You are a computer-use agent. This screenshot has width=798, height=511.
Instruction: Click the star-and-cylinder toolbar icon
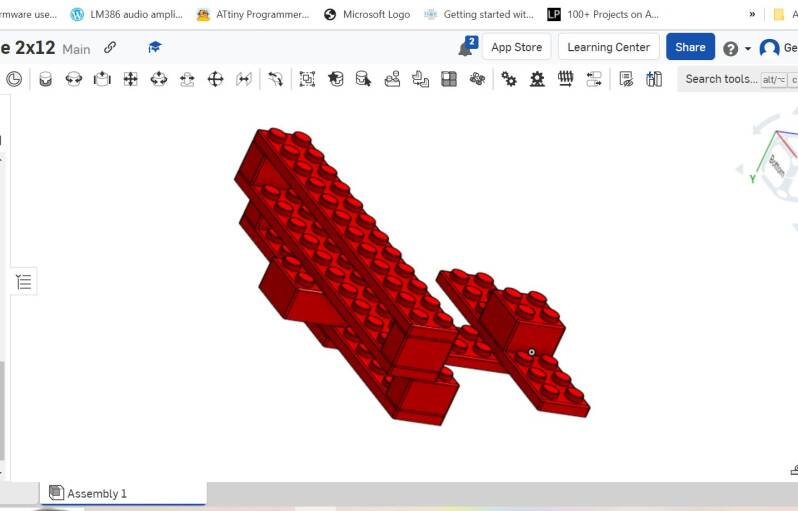[x=335, y=79]
